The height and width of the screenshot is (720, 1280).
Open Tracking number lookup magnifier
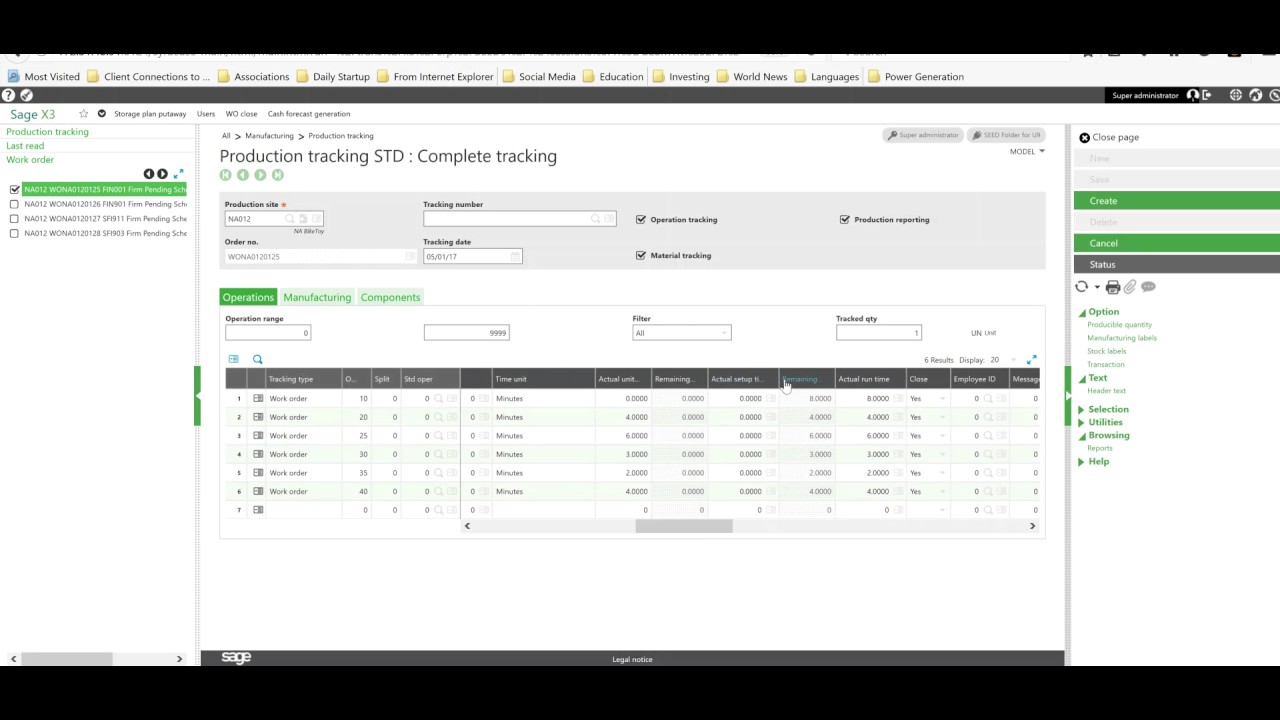click(x=595, y=218)
